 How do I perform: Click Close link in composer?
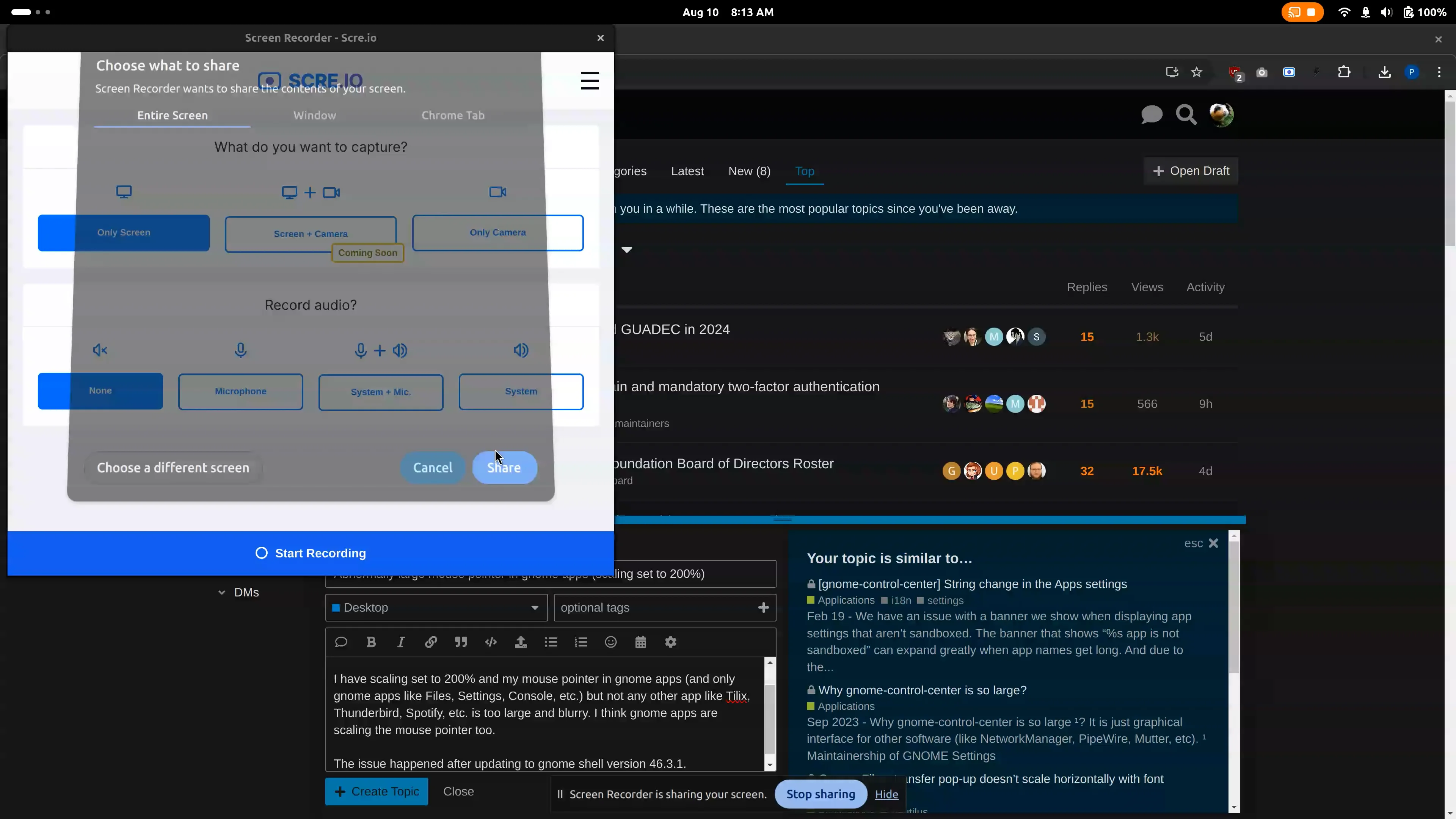[x=458, y=791]
